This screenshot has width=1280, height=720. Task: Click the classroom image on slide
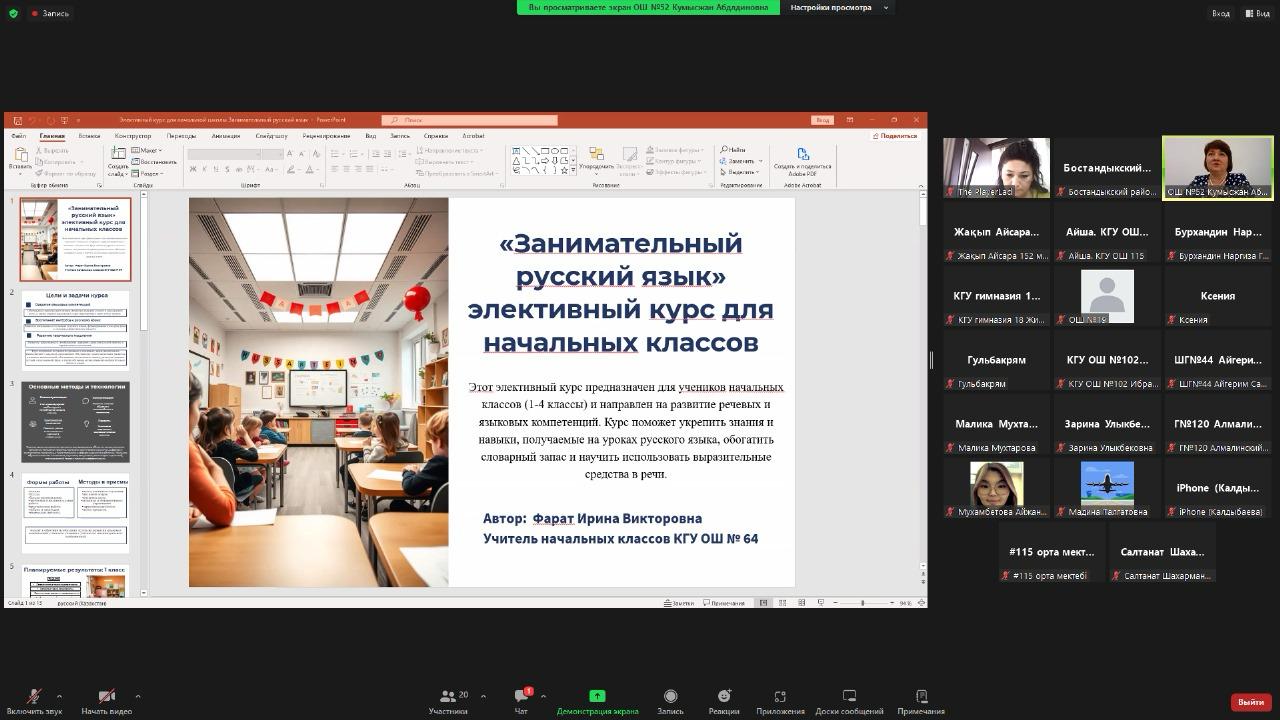318,392
